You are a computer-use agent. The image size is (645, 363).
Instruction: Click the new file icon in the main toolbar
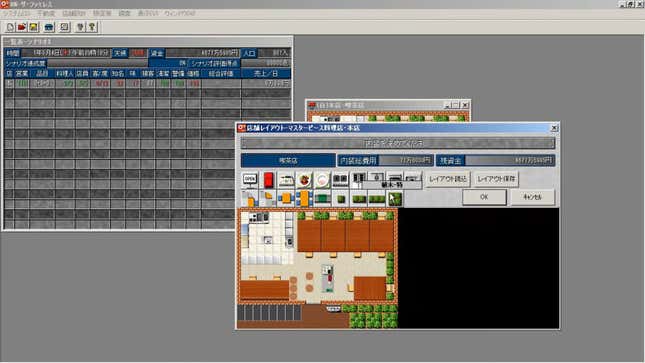(x=10, y=27)
